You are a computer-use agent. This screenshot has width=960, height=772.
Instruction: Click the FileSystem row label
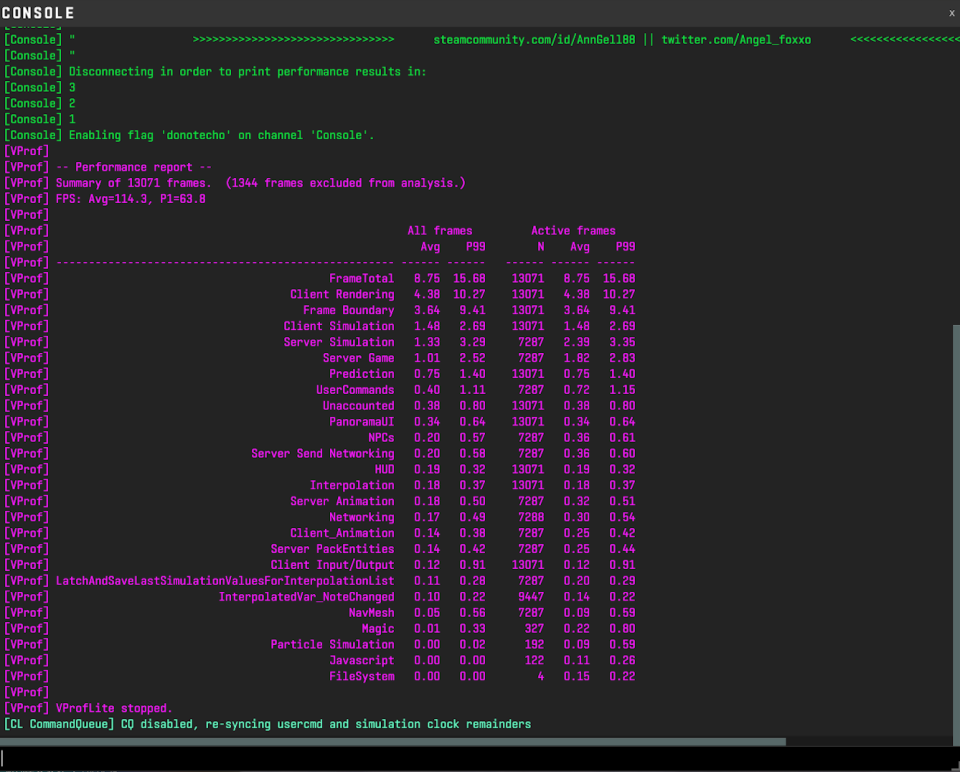(x=361, y=676)
